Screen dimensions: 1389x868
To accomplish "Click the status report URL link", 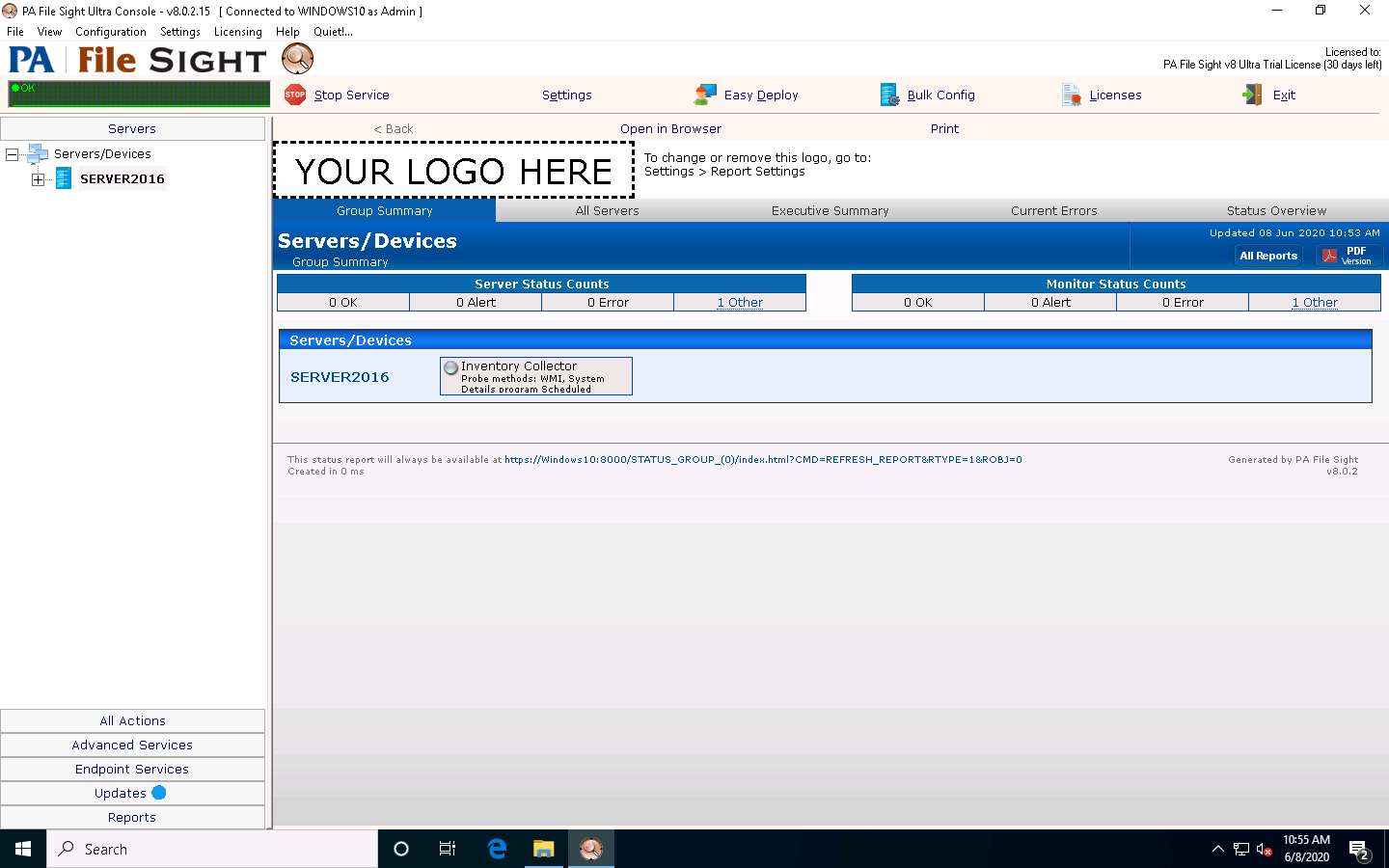I will 763,460.
